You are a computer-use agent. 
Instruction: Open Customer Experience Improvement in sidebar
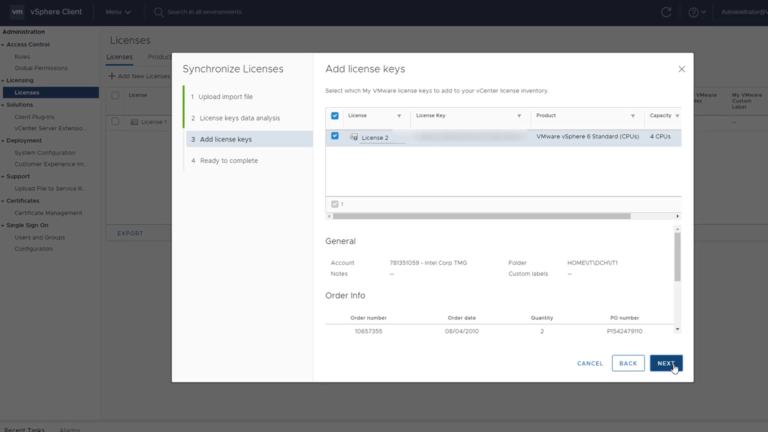50,164
